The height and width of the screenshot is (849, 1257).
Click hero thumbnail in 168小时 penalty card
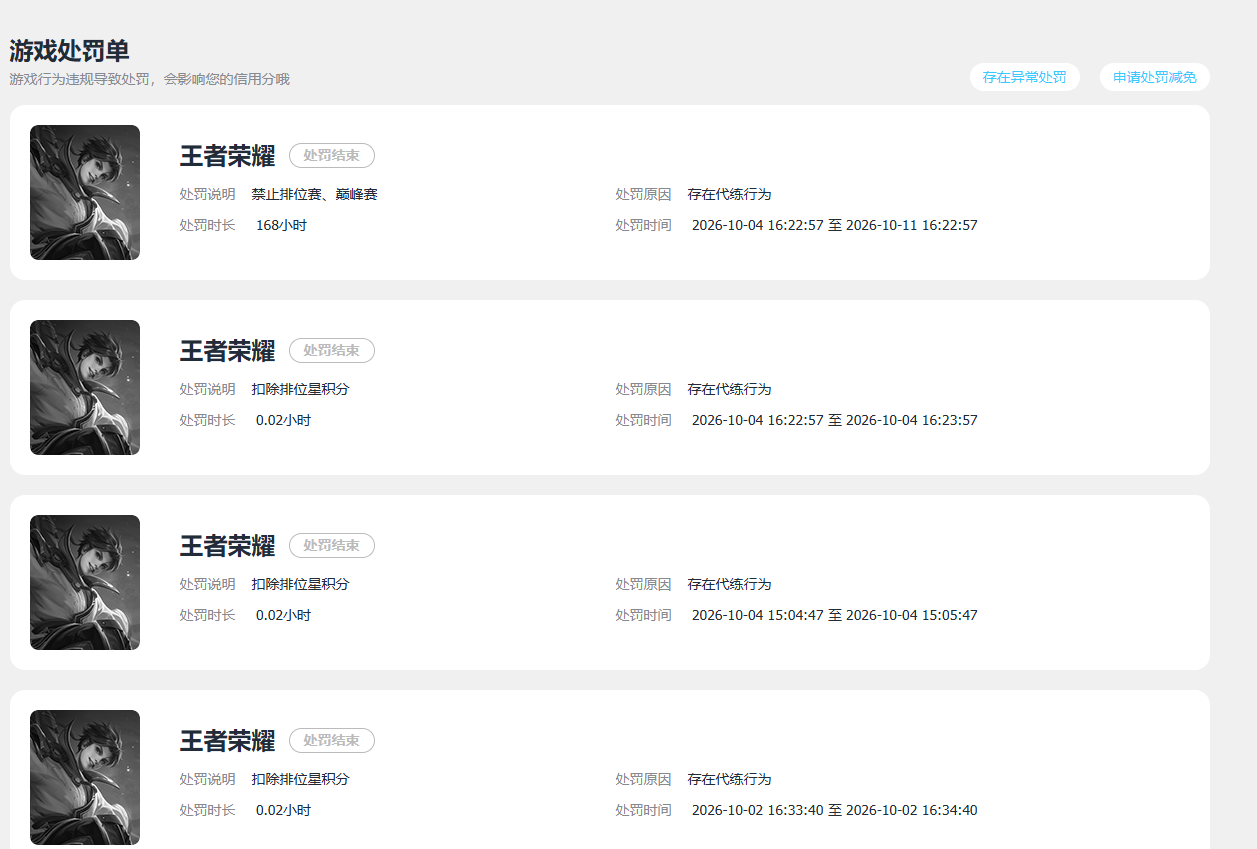point(85,192)
